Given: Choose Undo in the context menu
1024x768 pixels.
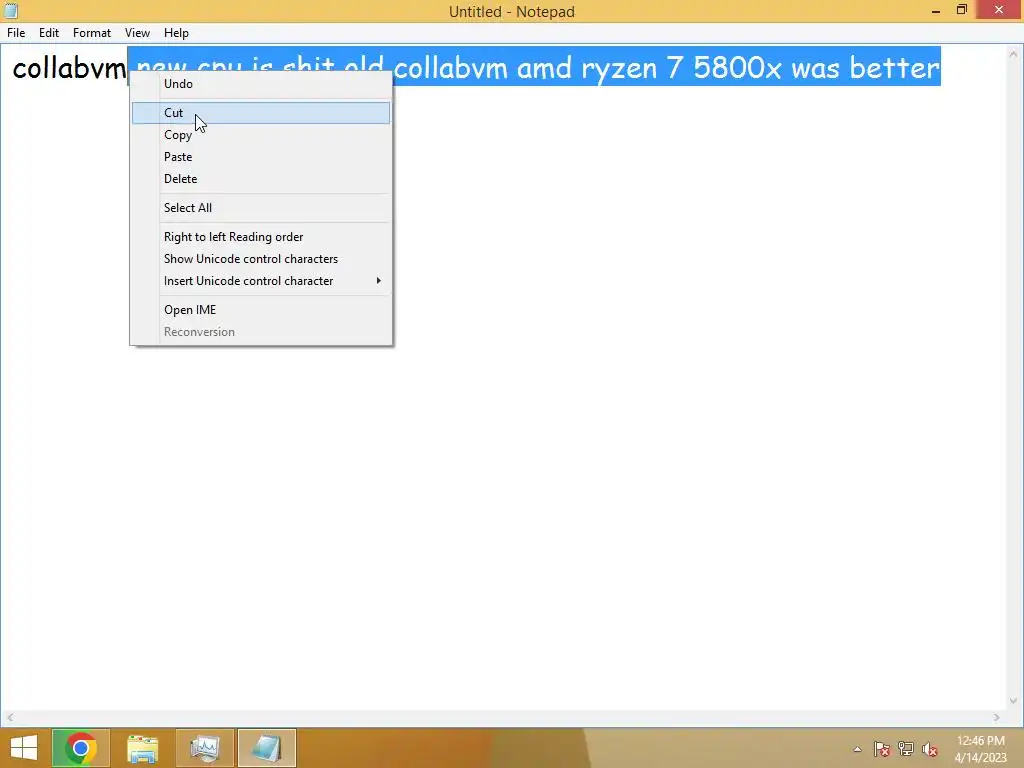Looking at the screenshot, I should [261, 84].
